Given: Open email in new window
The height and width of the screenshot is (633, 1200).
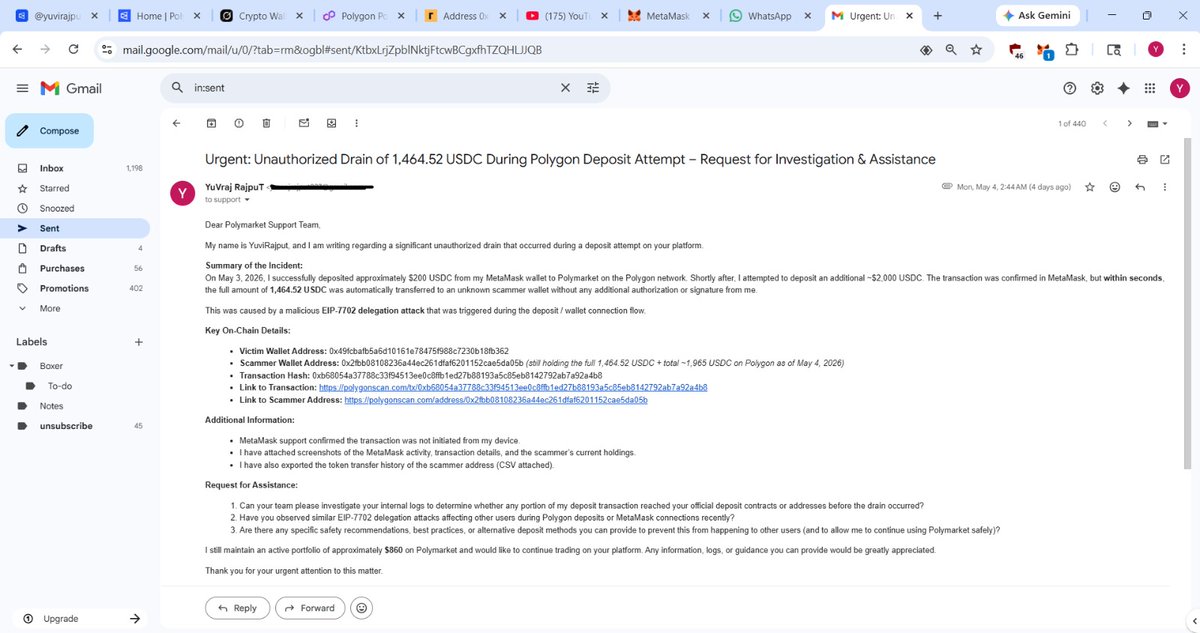Looking at the screenshot, I should click(1165, 159).
